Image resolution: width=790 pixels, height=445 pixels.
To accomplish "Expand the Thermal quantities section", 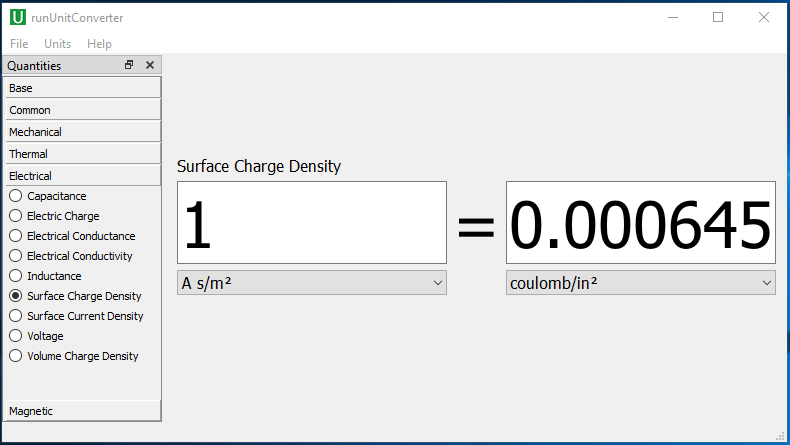I will (x=82, y=154).
